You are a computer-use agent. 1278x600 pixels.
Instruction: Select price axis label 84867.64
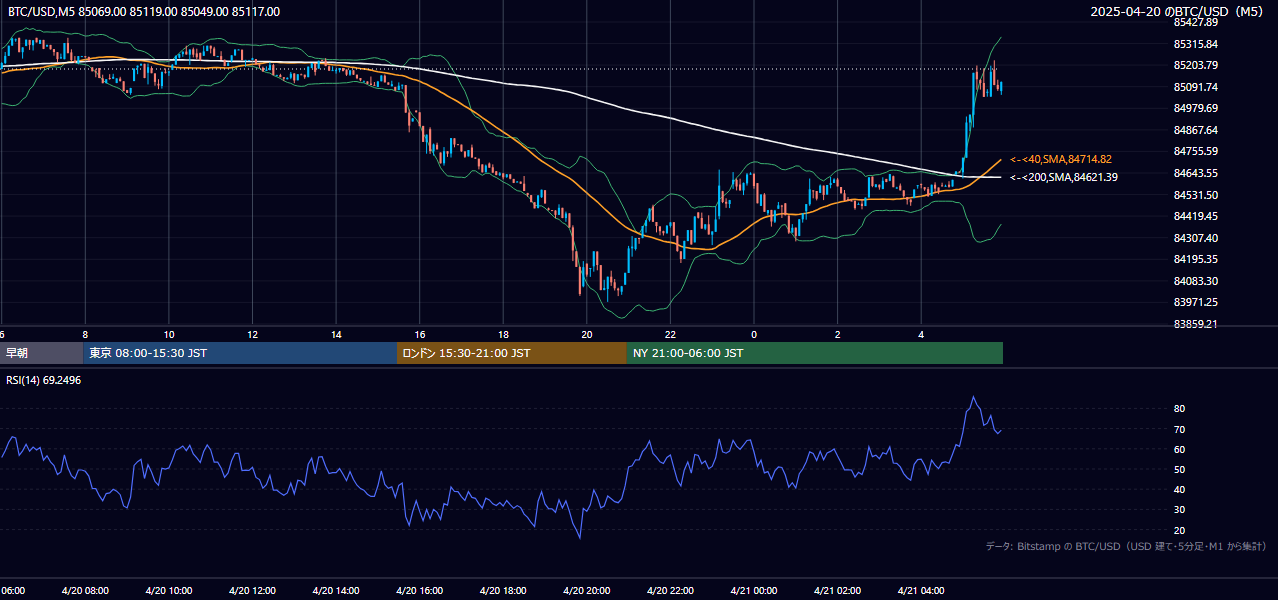1195,130
